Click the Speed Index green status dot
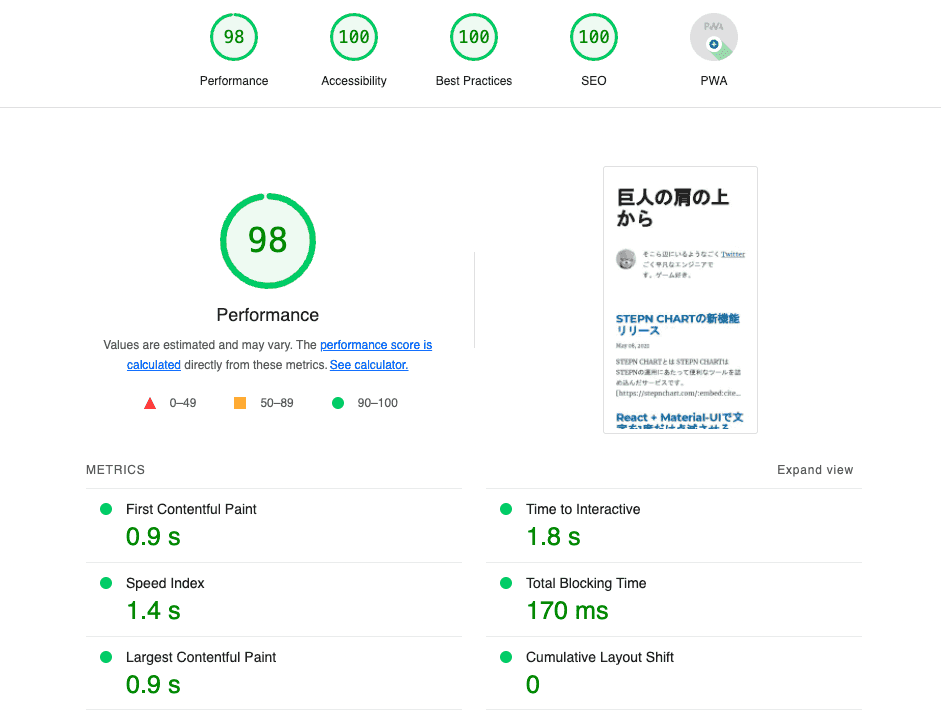The height and width of the screenshot is (717, 941). click(x=106, y=583)
